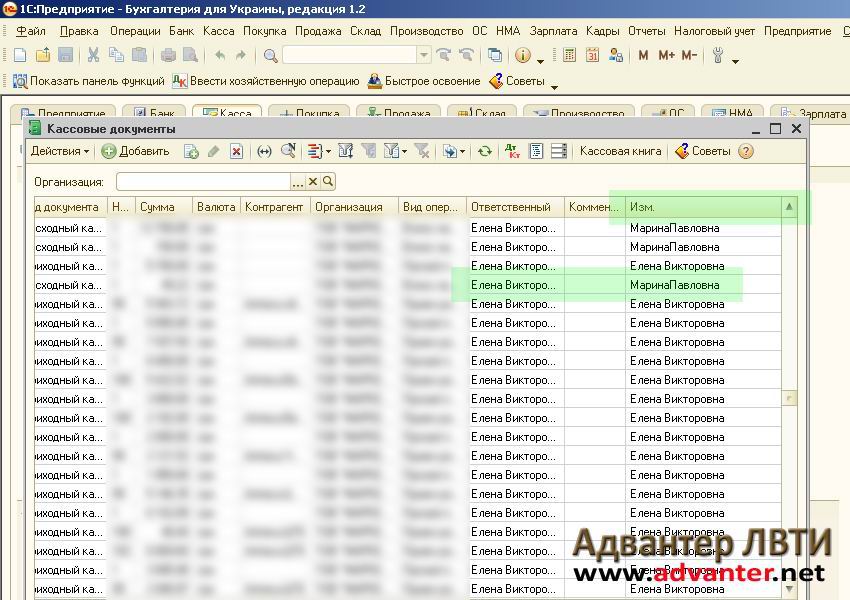Click 'Ввести хозяйственную операцию' button

click(x=266, y=81)
